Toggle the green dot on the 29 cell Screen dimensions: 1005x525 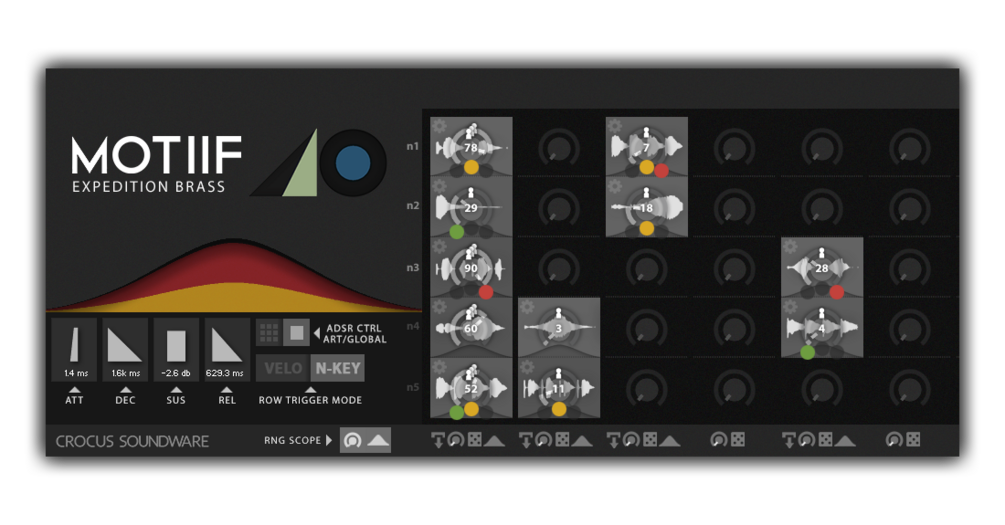(456, 231)
